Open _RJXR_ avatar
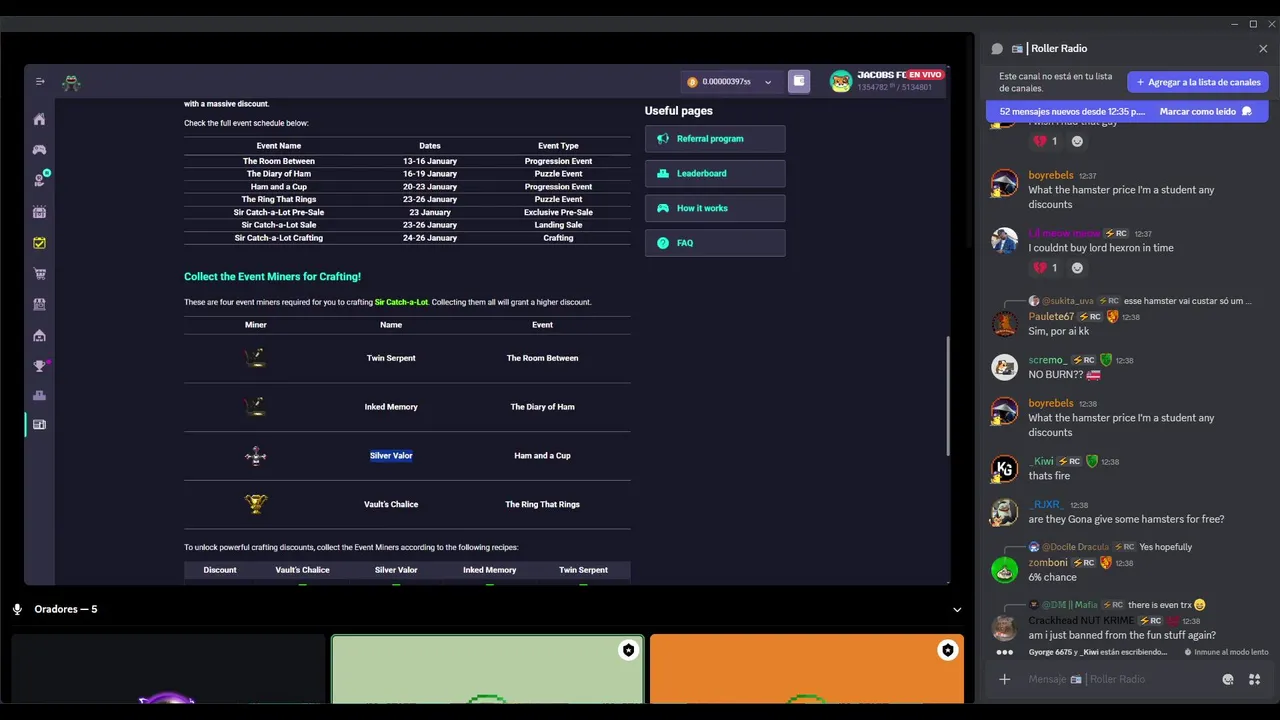 click(x=1004, y=512)
